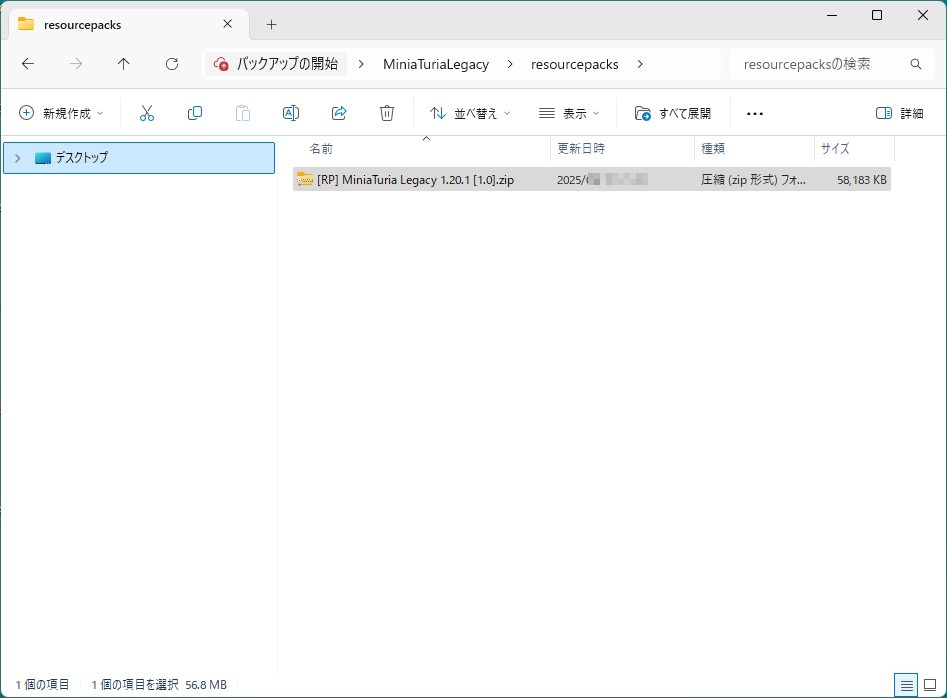
Task: Click the Paste clipboard icon
Action: [x=243, y=113]
